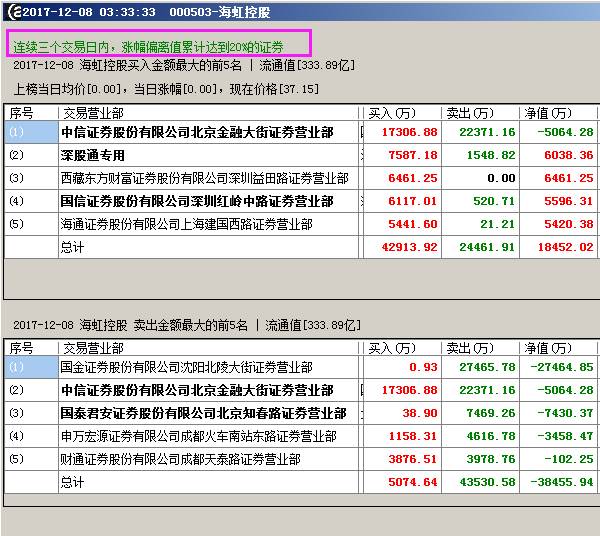Select 国金证券 沈阳北陵大街 row
This screenshot has width=600, height=536.
[x=186, y=367]
